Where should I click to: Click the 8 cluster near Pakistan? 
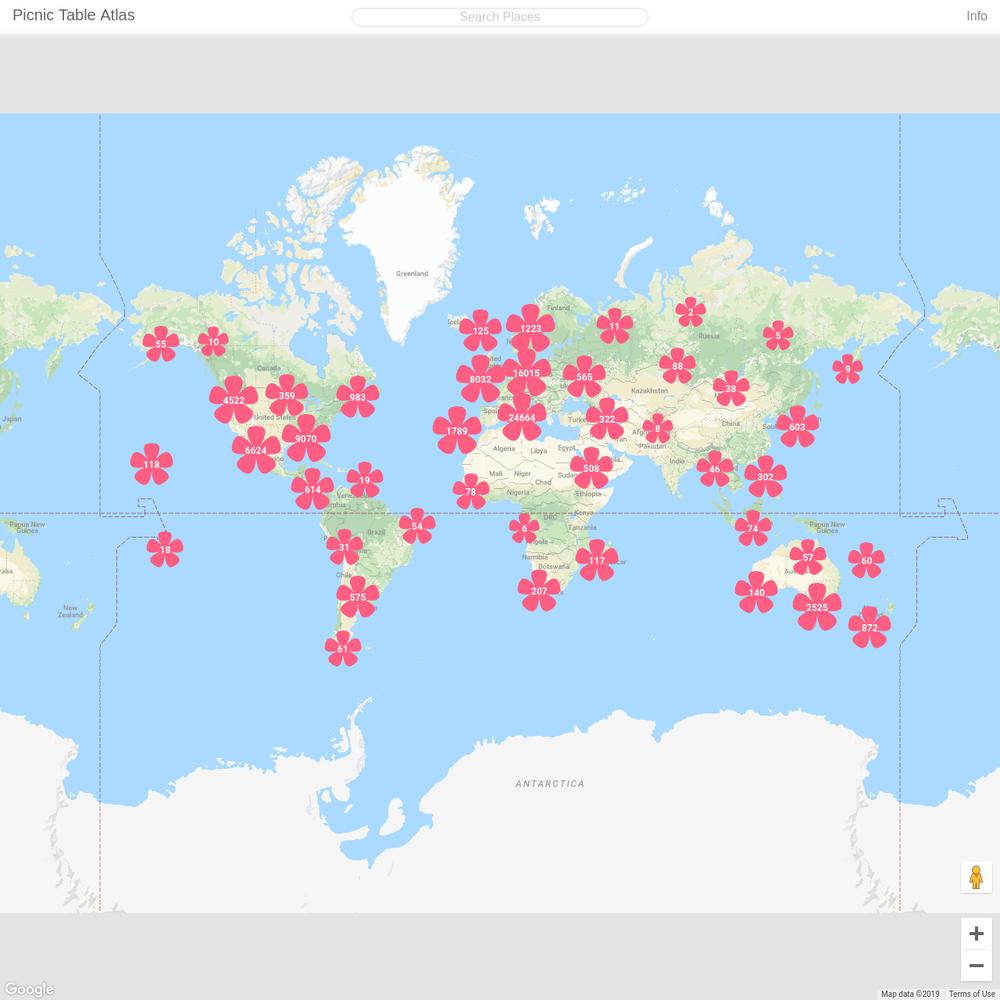[658, 429]
